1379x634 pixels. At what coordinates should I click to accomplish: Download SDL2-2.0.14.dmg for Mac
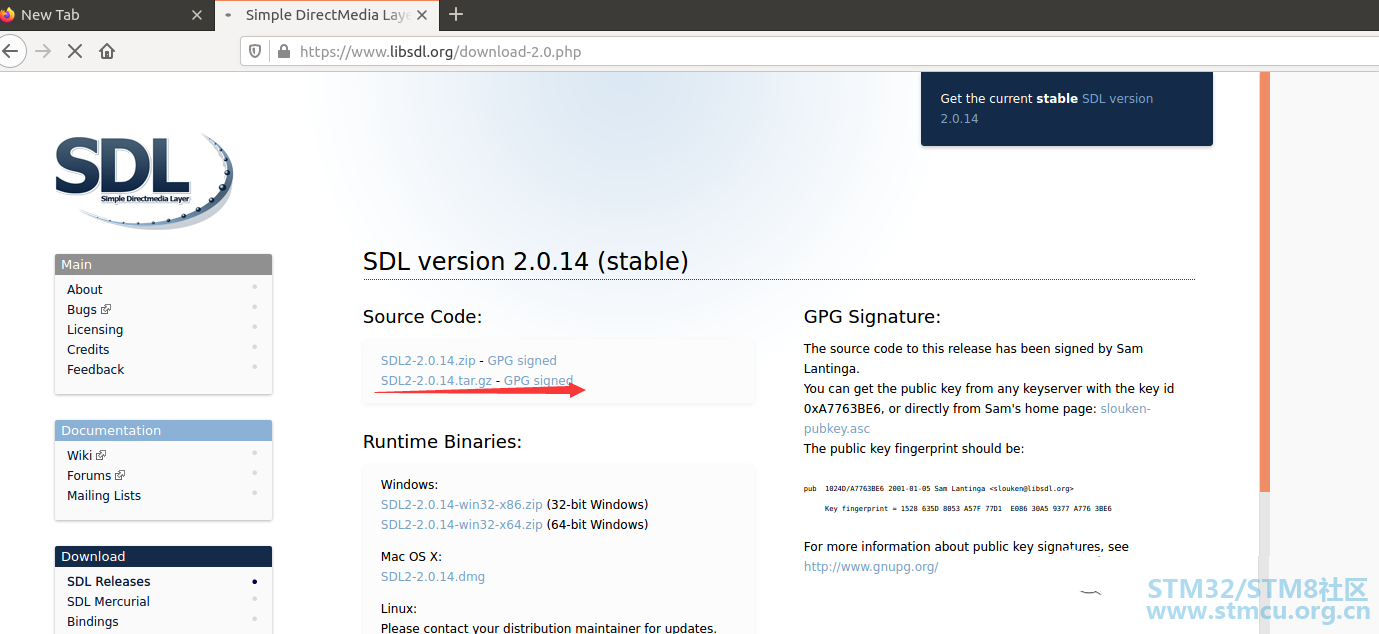(x=433, y=576)
